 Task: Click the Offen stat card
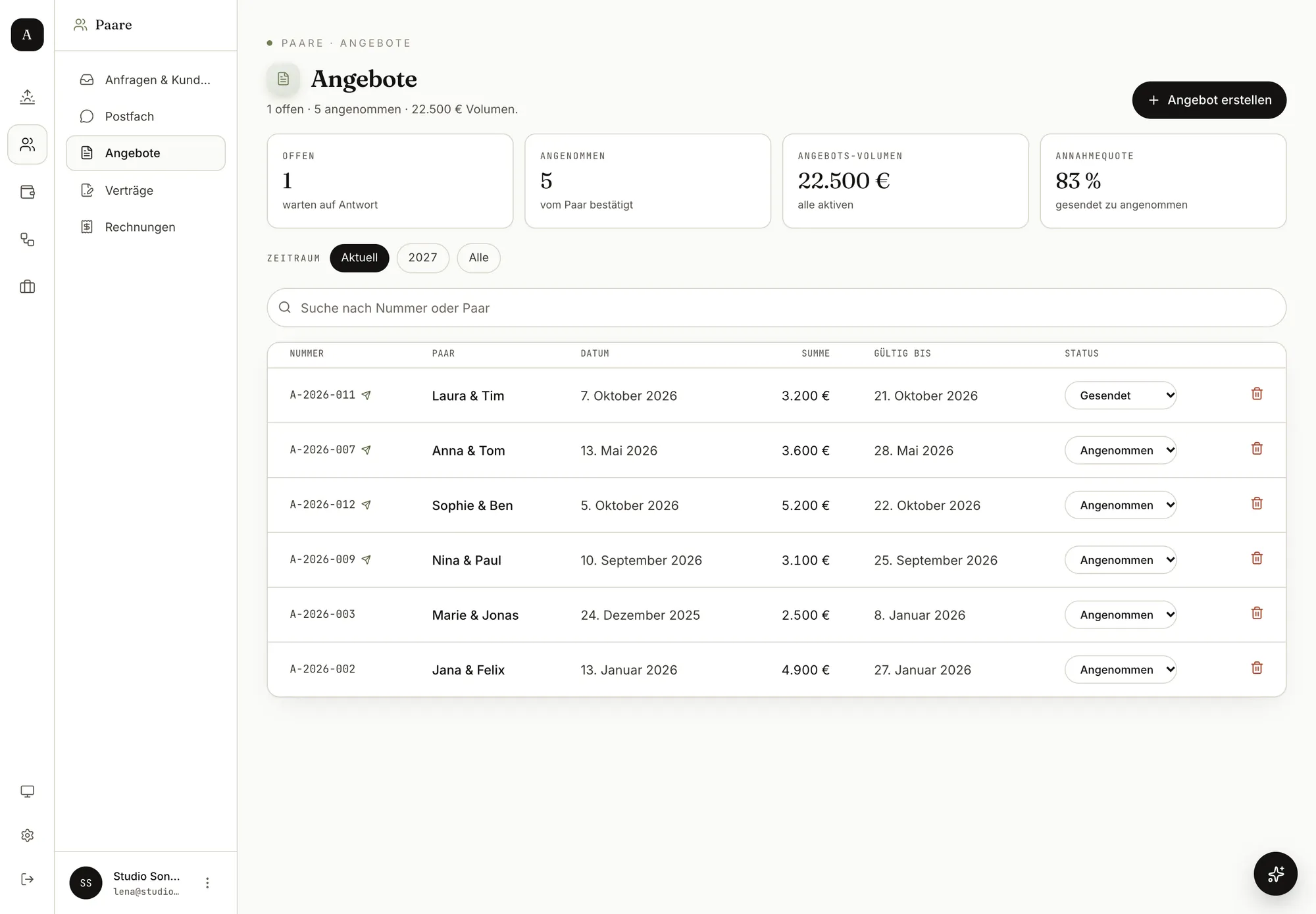click(x=390, y=181)
